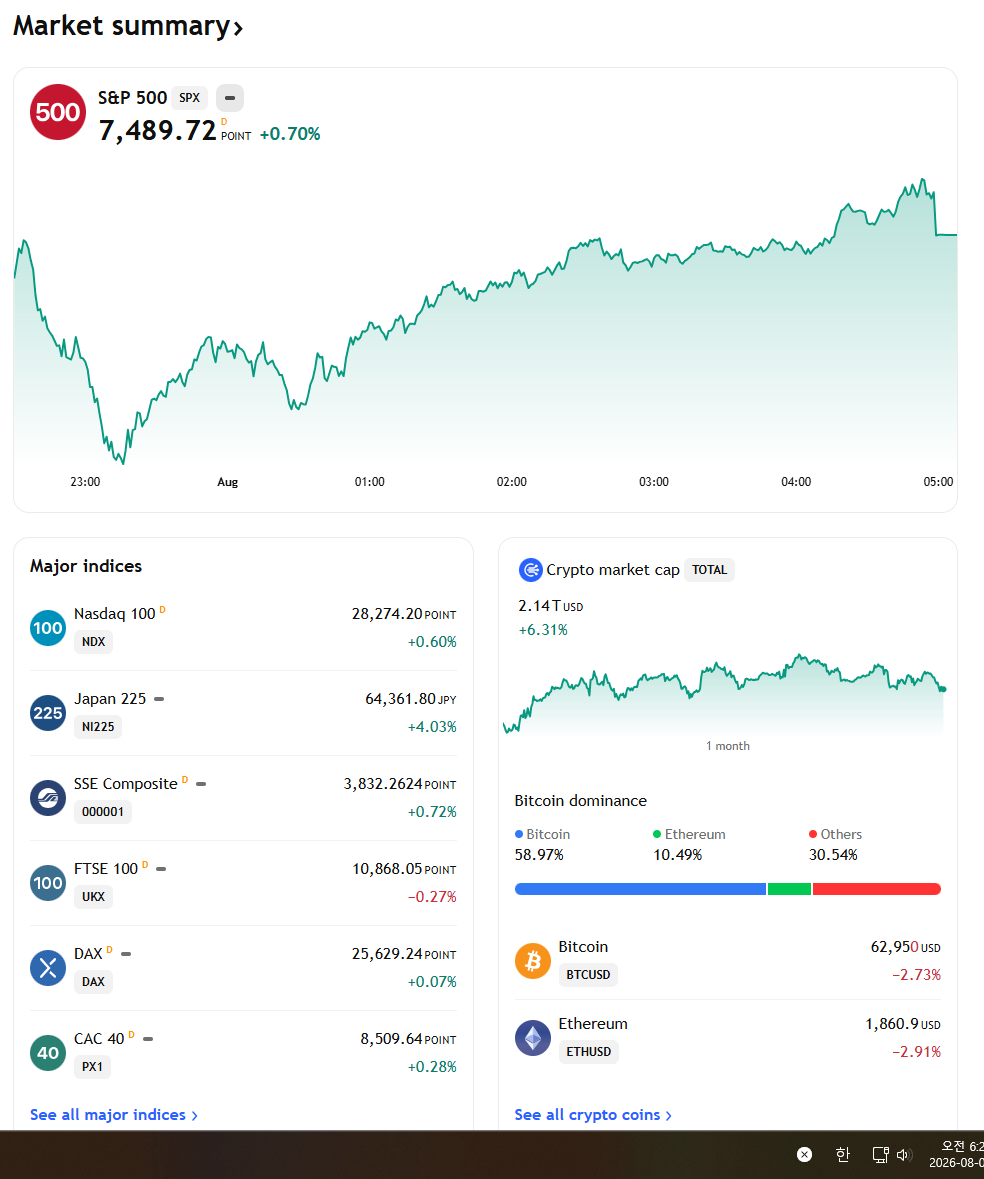The image size is (984, 1179).
Task: Click the 2.14 T USD crypto cap value
Action: (x=551, y=605)
